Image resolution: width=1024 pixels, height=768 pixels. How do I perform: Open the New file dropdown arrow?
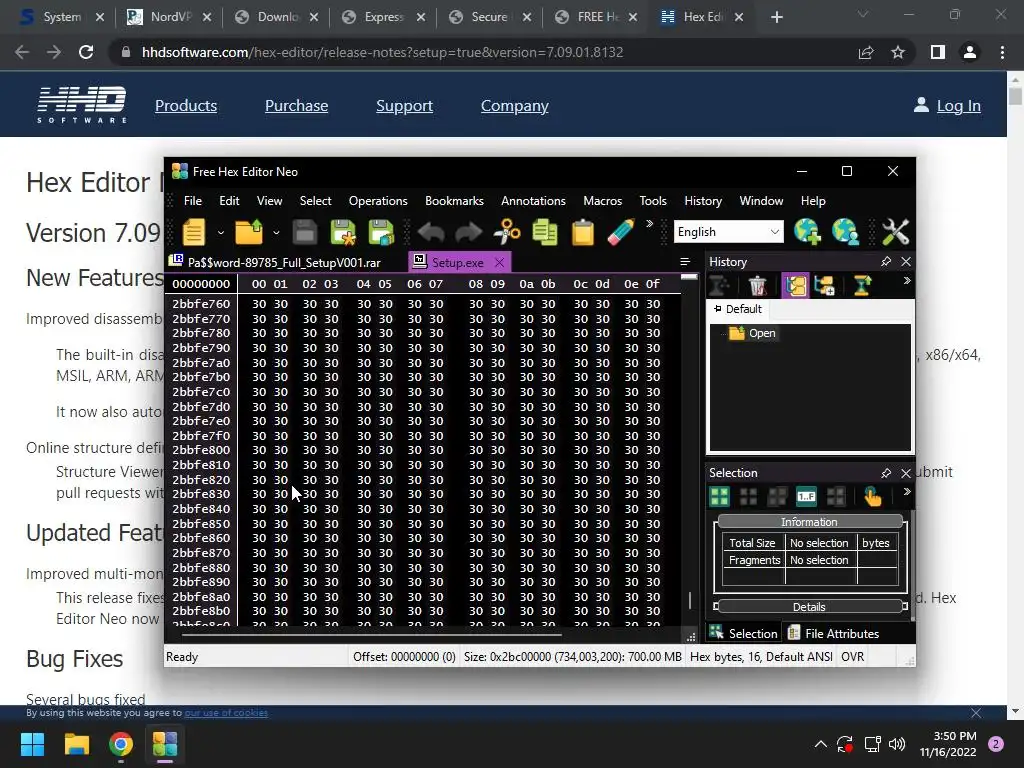(221, 232)
